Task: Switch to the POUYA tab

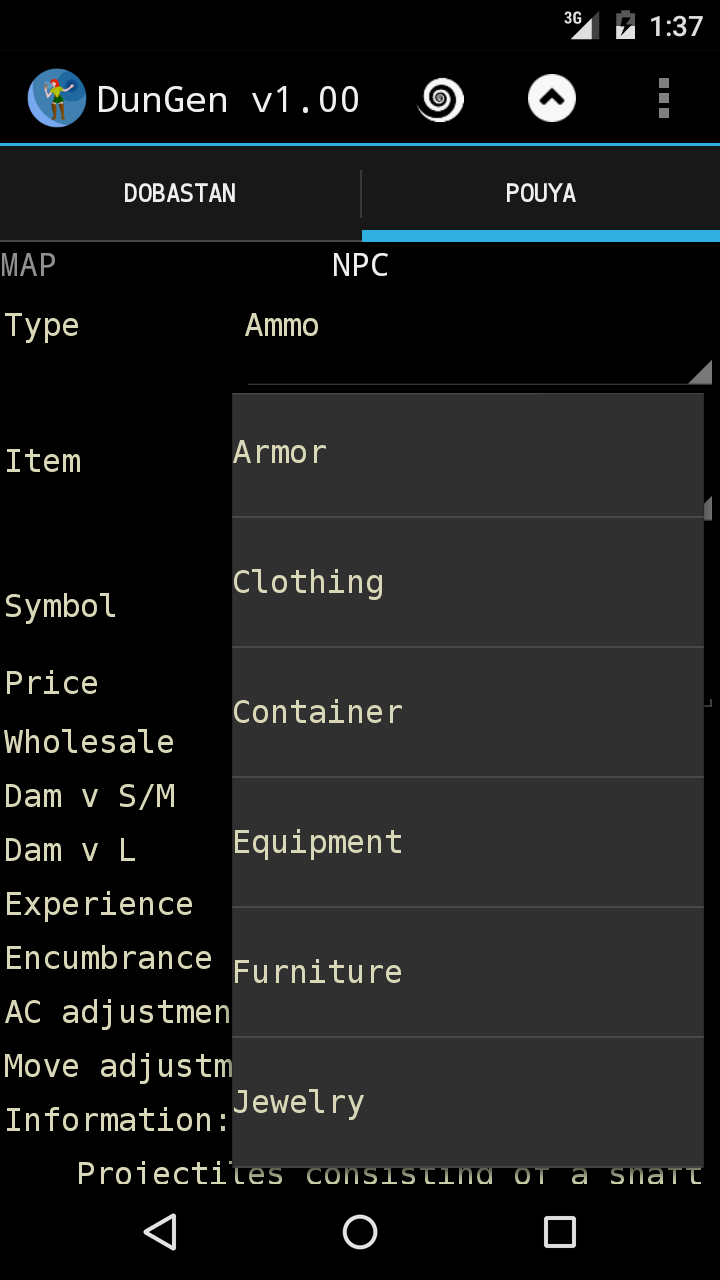Action: pyautogui.click(x=541, y=193)
